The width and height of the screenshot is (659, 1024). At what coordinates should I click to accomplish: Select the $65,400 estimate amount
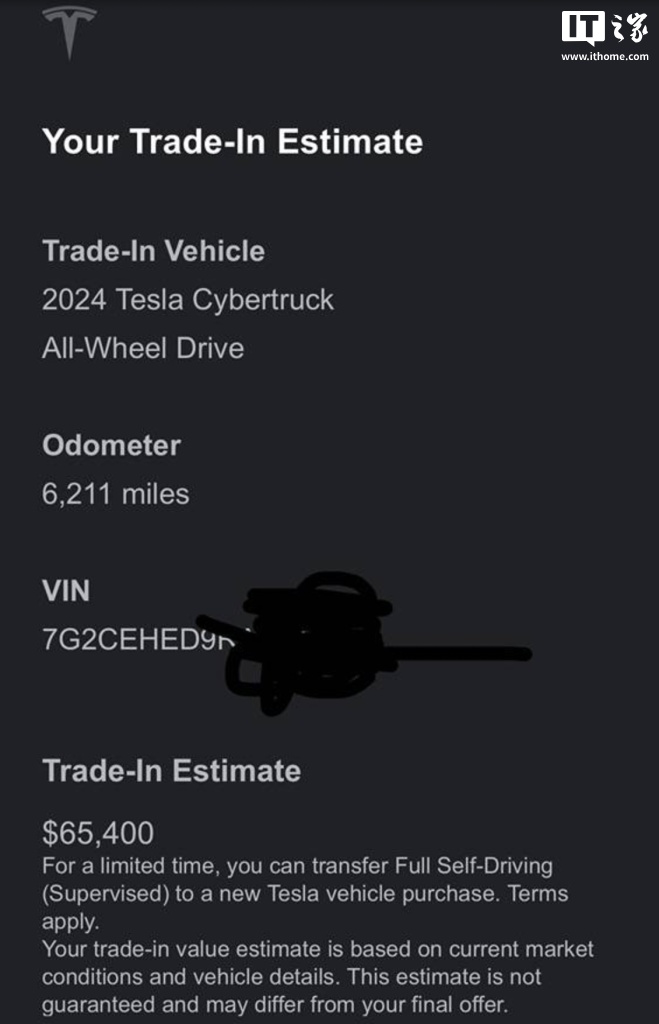tap(98, 832)
